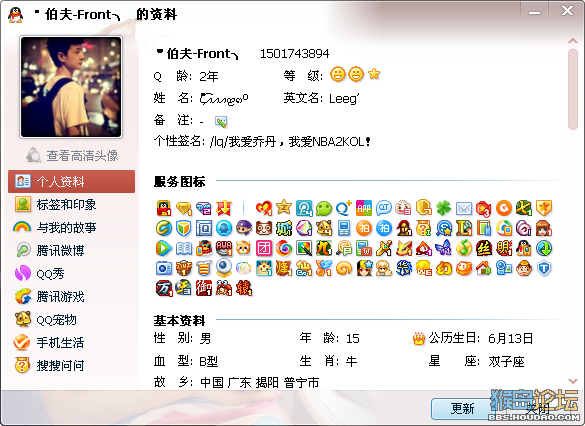
Task: Click the green QQ Music note icon
Action: click(x=464, y=248)
